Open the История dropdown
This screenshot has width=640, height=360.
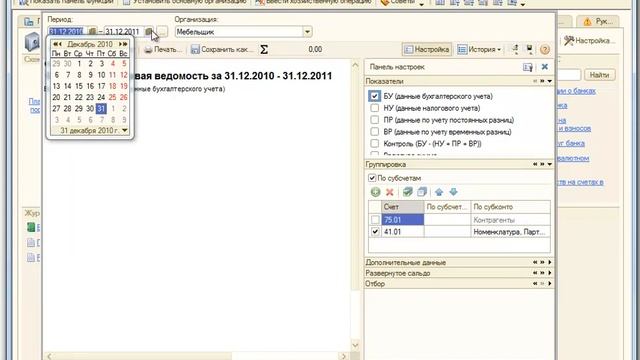[479, 49]
